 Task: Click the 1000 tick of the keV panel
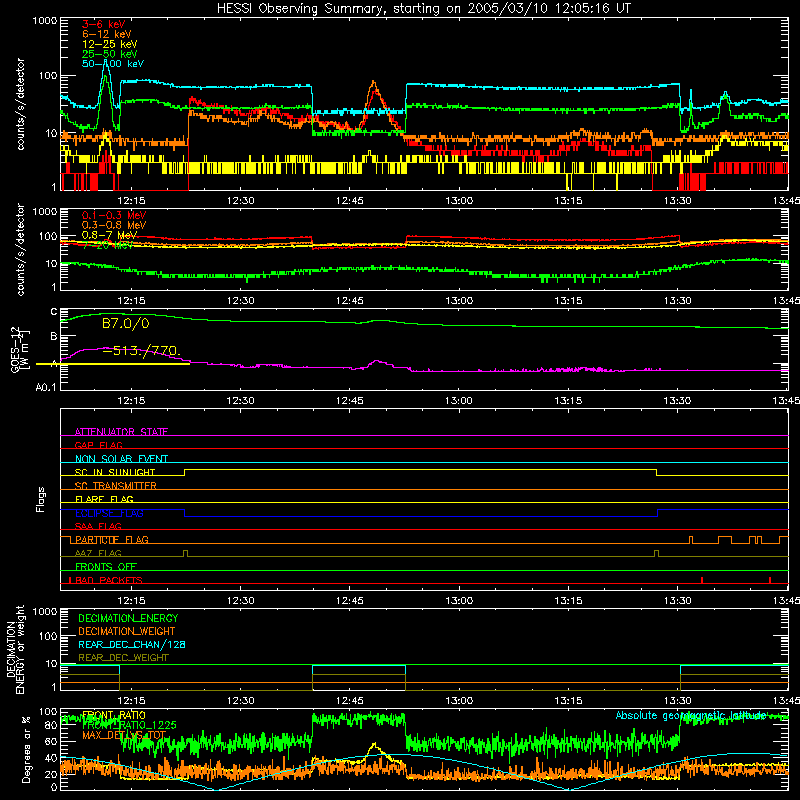point(45,21)
